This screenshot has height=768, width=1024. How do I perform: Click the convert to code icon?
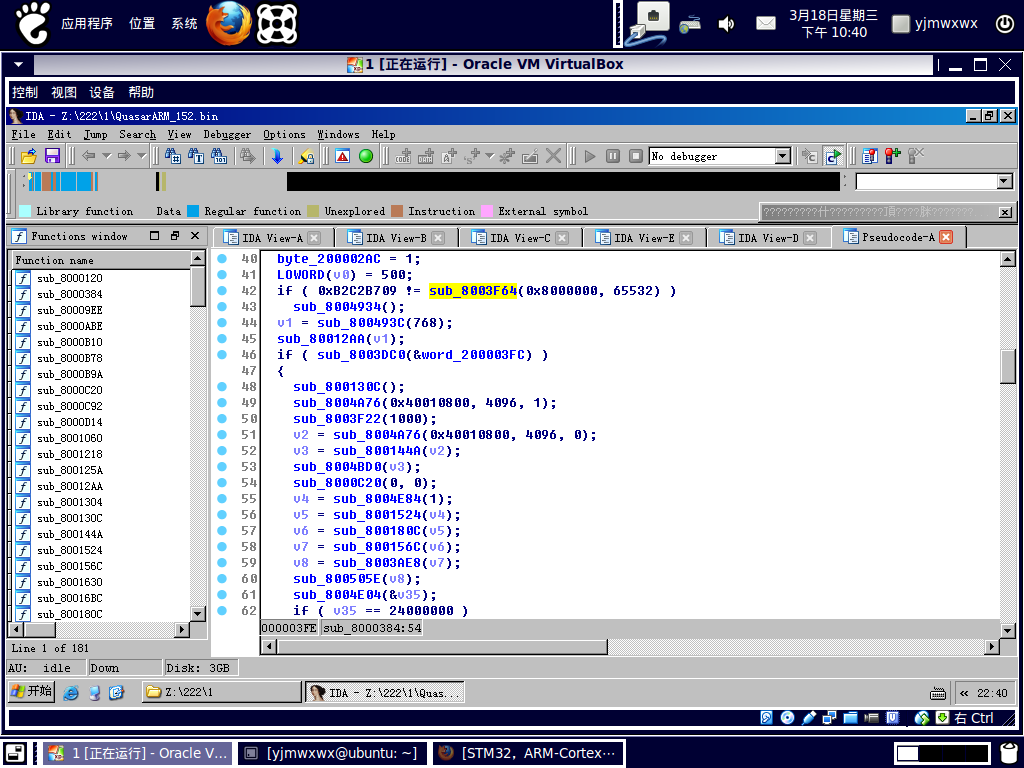(x=403, y=156)
